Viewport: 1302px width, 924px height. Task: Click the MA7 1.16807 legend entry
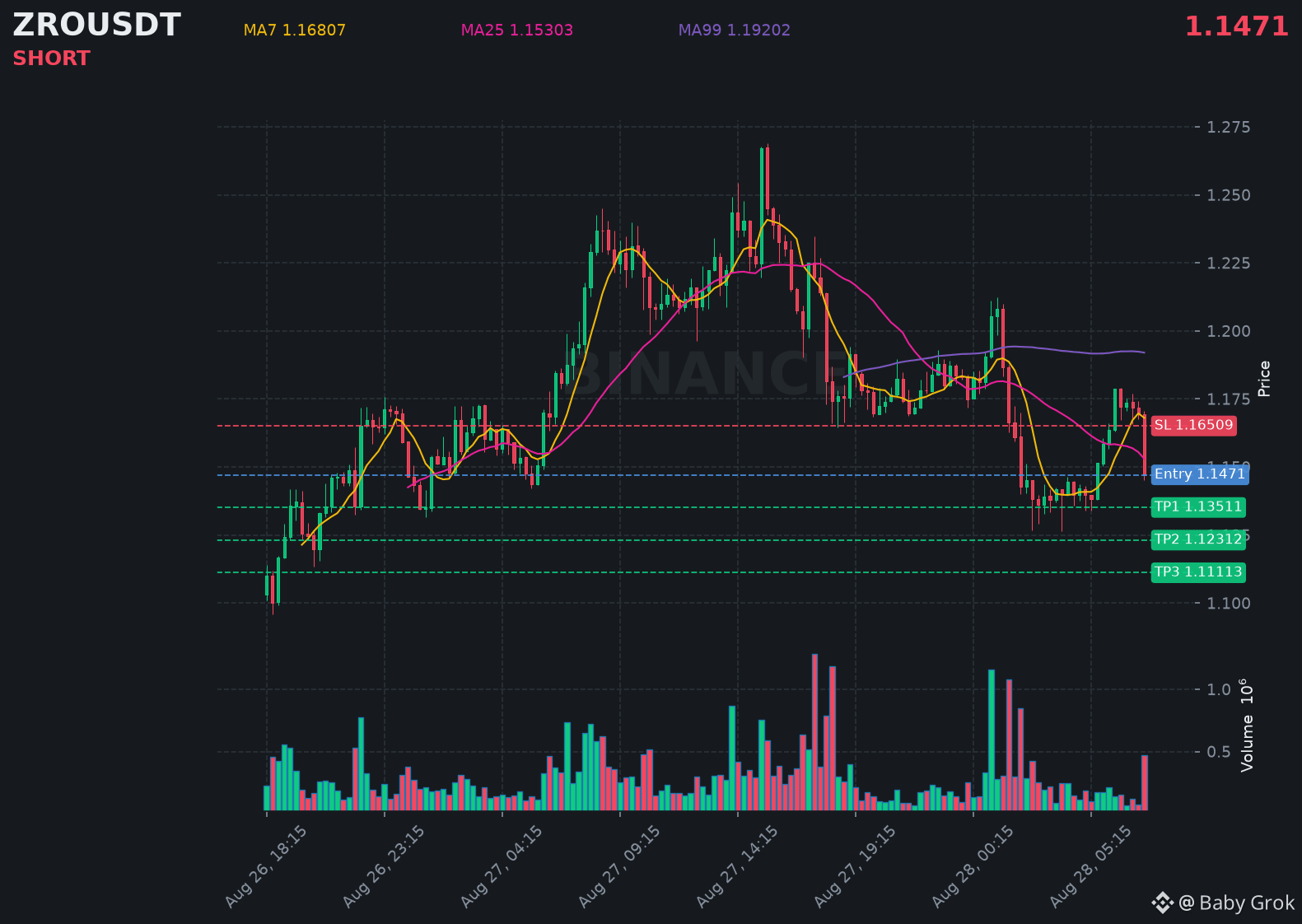point(294,30)
